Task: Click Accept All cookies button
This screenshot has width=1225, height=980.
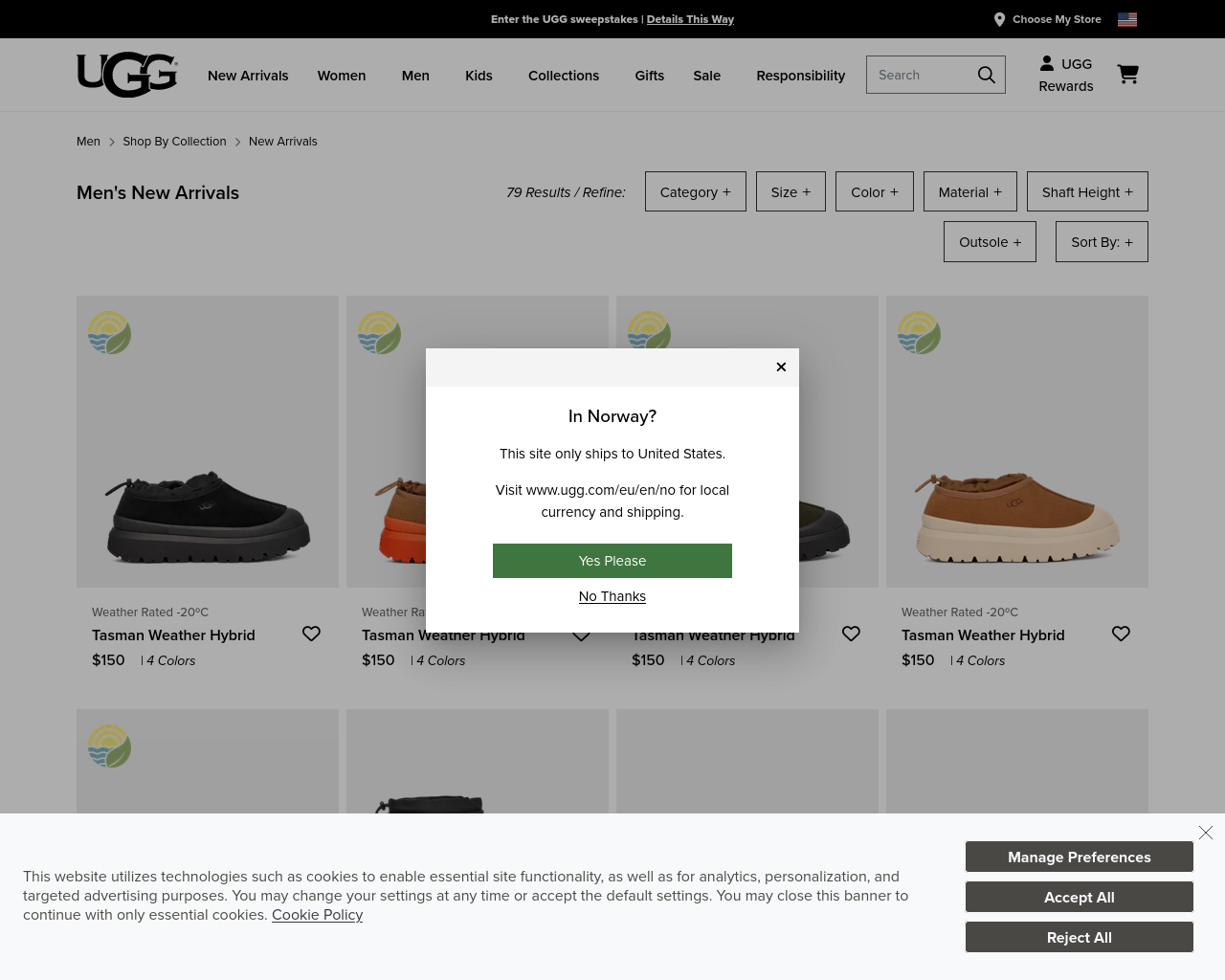Action: [x=1080, y=897]
